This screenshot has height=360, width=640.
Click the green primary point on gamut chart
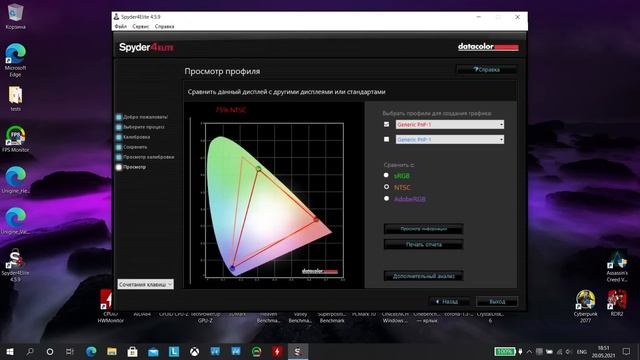click(x=258, y=168)
